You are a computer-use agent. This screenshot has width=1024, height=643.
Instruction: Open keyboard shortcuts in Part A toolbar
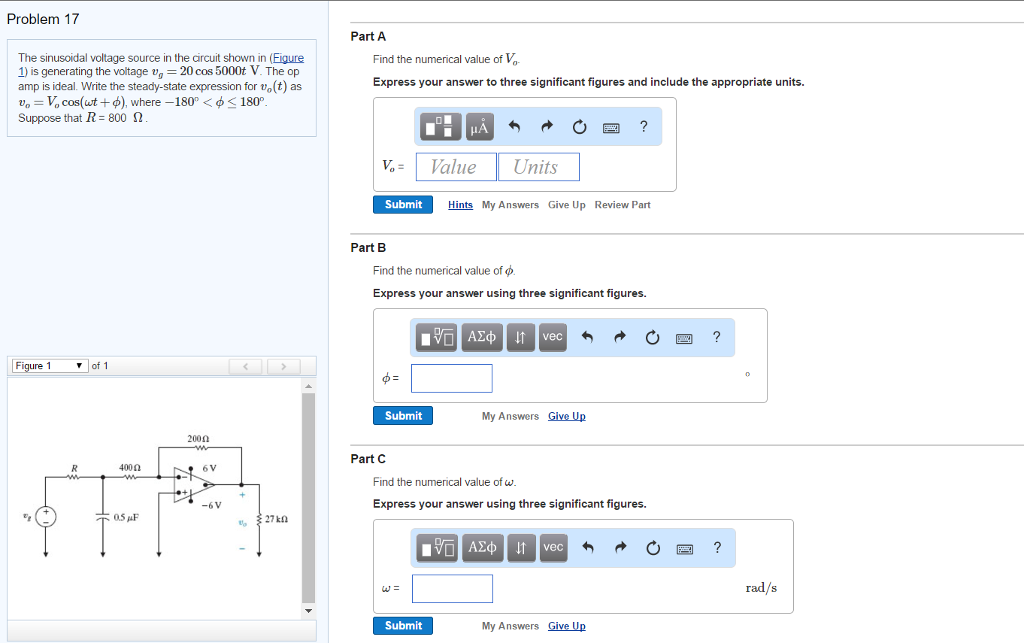(x=611, y=127)
